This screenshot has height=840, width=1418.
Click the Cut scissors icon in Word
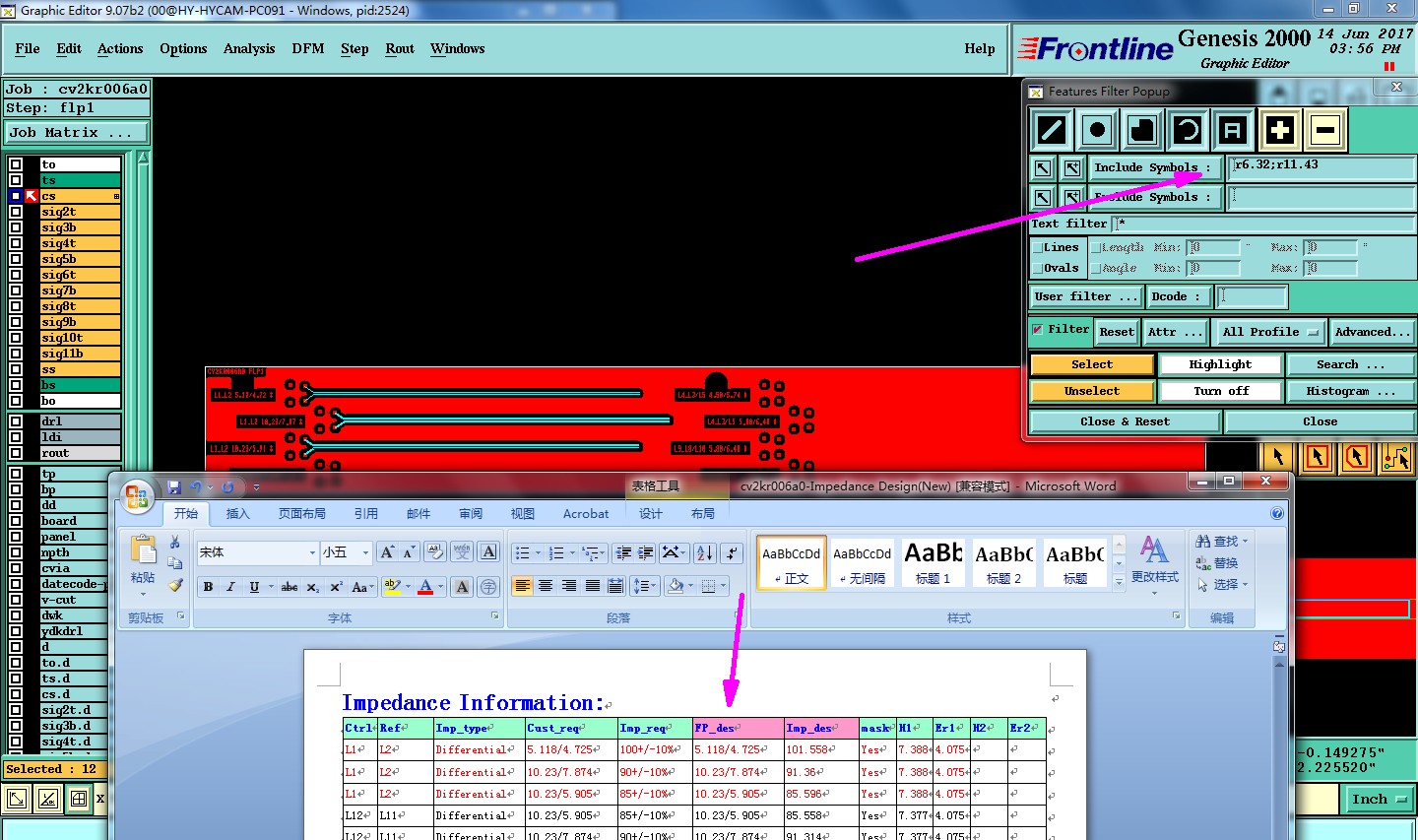(174, 542)
